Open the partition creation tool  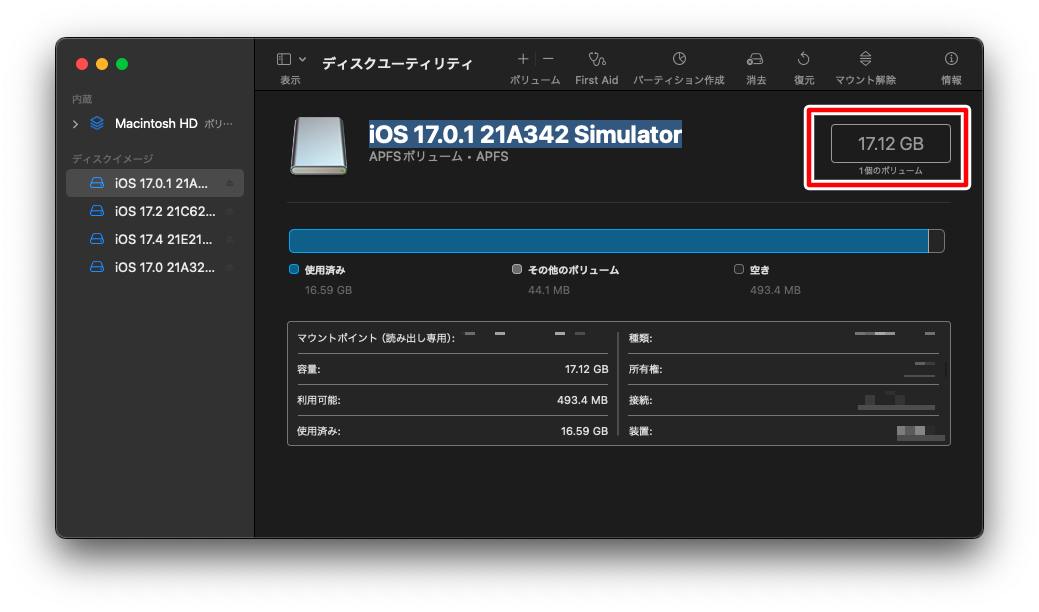point(679,59)
